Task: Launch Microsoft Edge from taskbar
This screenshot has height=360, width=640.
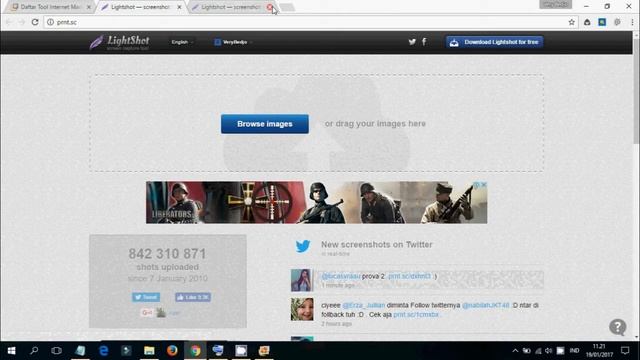Action: click(103, 351)
